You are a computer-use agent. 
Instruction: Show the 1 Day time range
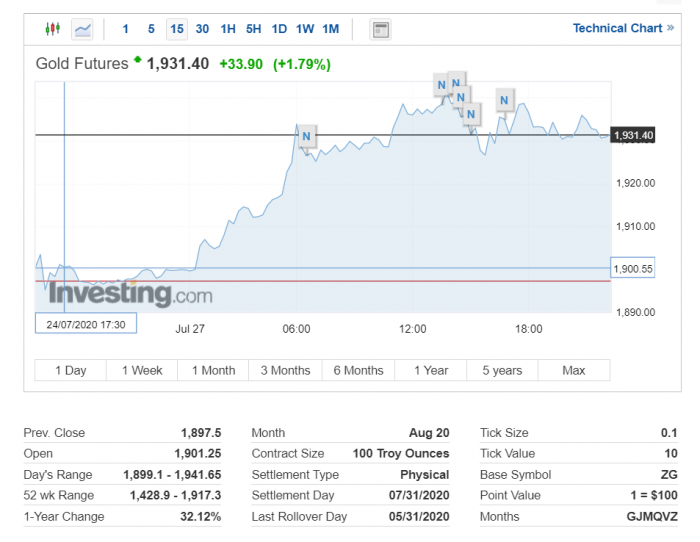(70, 370)
